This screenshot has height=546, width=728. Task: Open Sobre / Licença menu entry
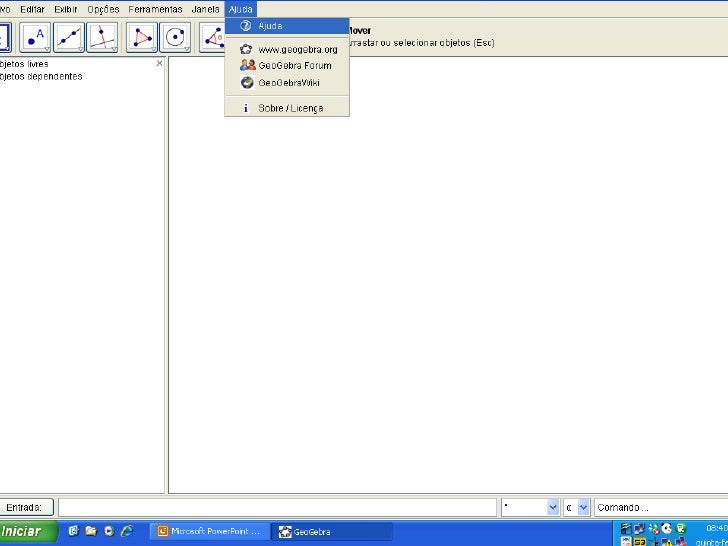(287, 108)
